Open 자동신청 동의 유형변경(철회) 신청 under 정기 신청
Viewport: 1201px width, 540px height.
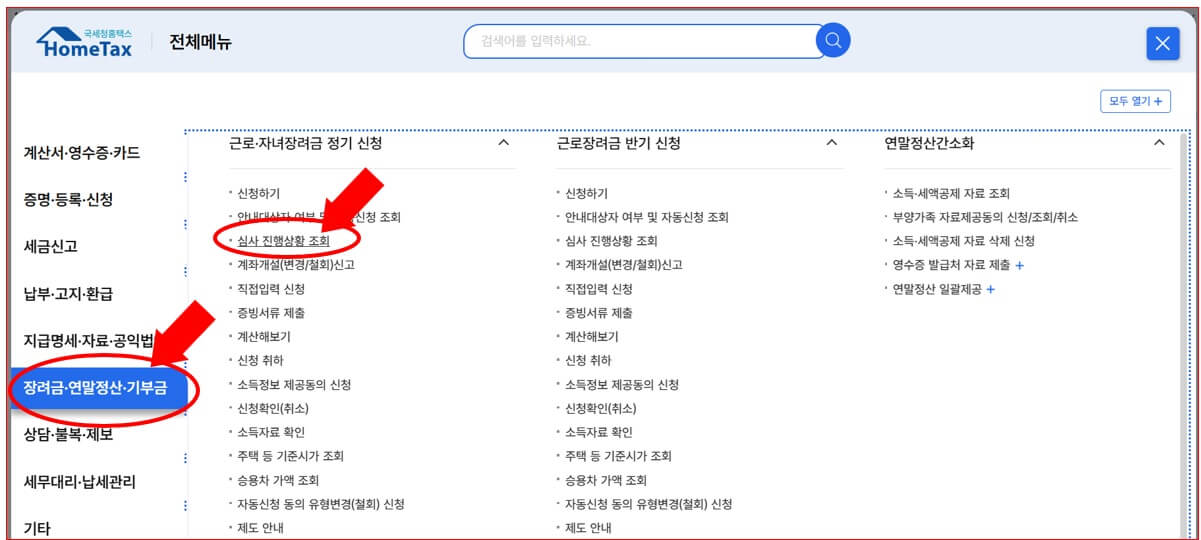click(x=320, y=504)
